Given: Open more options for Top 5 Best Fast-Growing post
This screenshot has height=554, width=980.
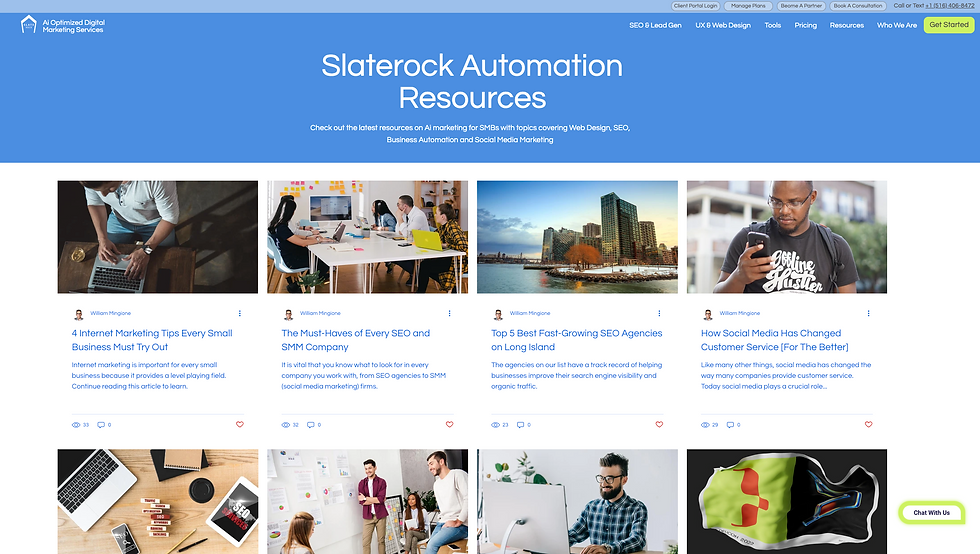Looking at the screenshot, I should click(x=659, y=313).
